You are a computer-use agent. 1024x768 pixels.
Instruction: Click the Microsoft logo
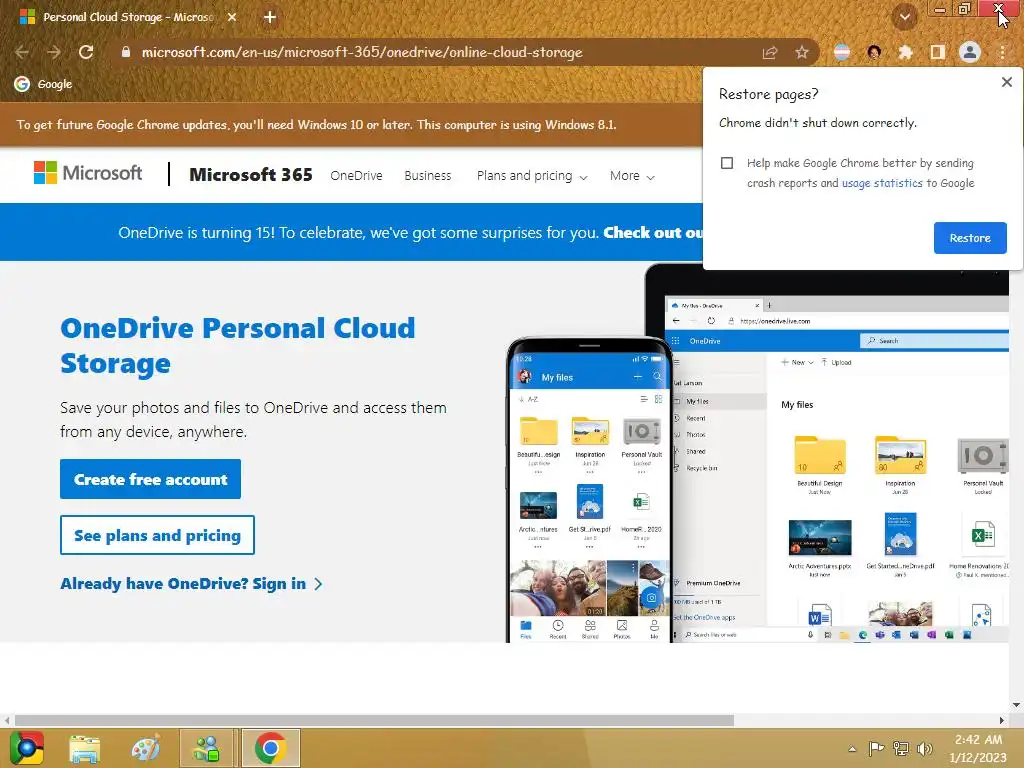point(88,173)
